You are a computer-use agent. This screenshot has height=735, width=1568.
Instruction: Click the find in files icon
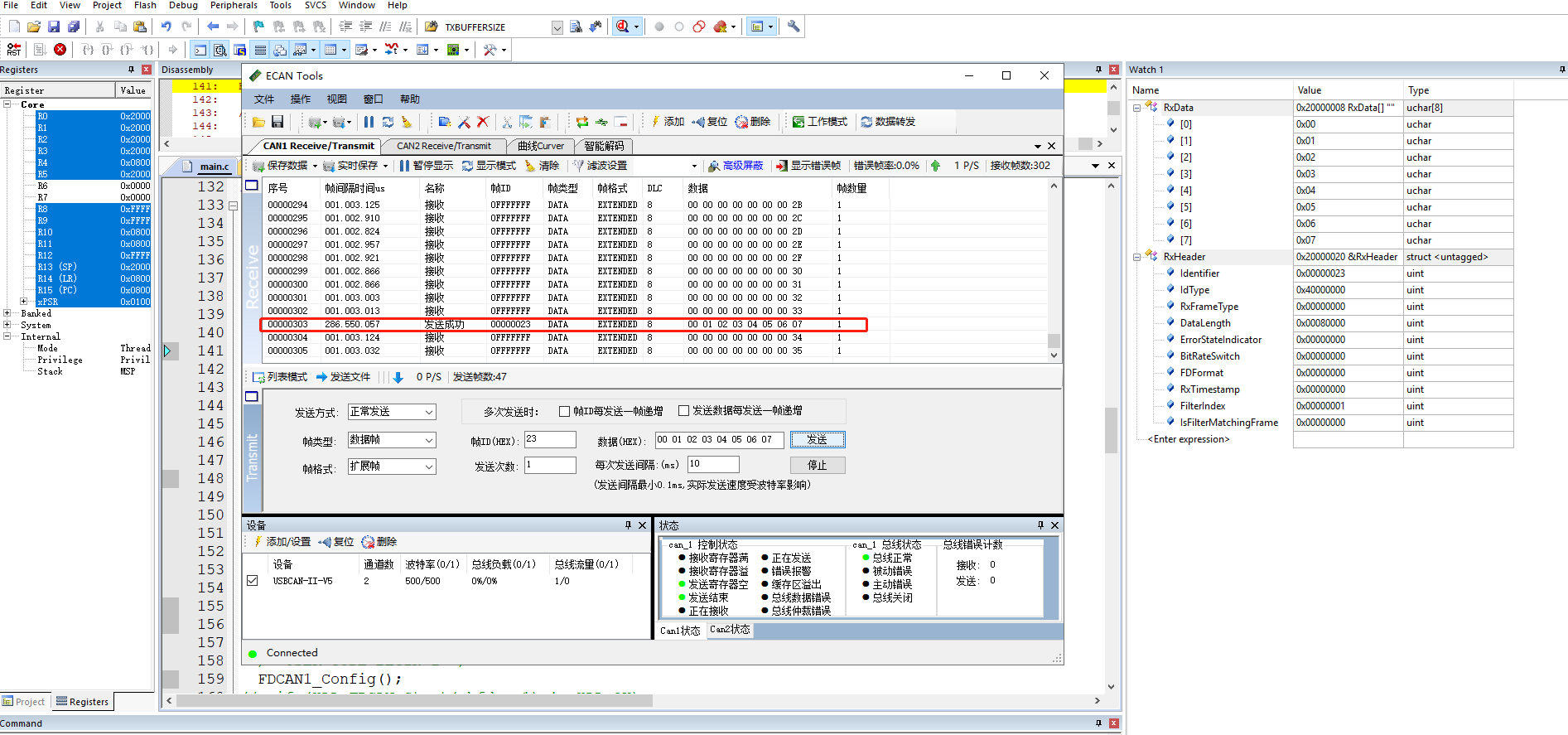(576, 27)
